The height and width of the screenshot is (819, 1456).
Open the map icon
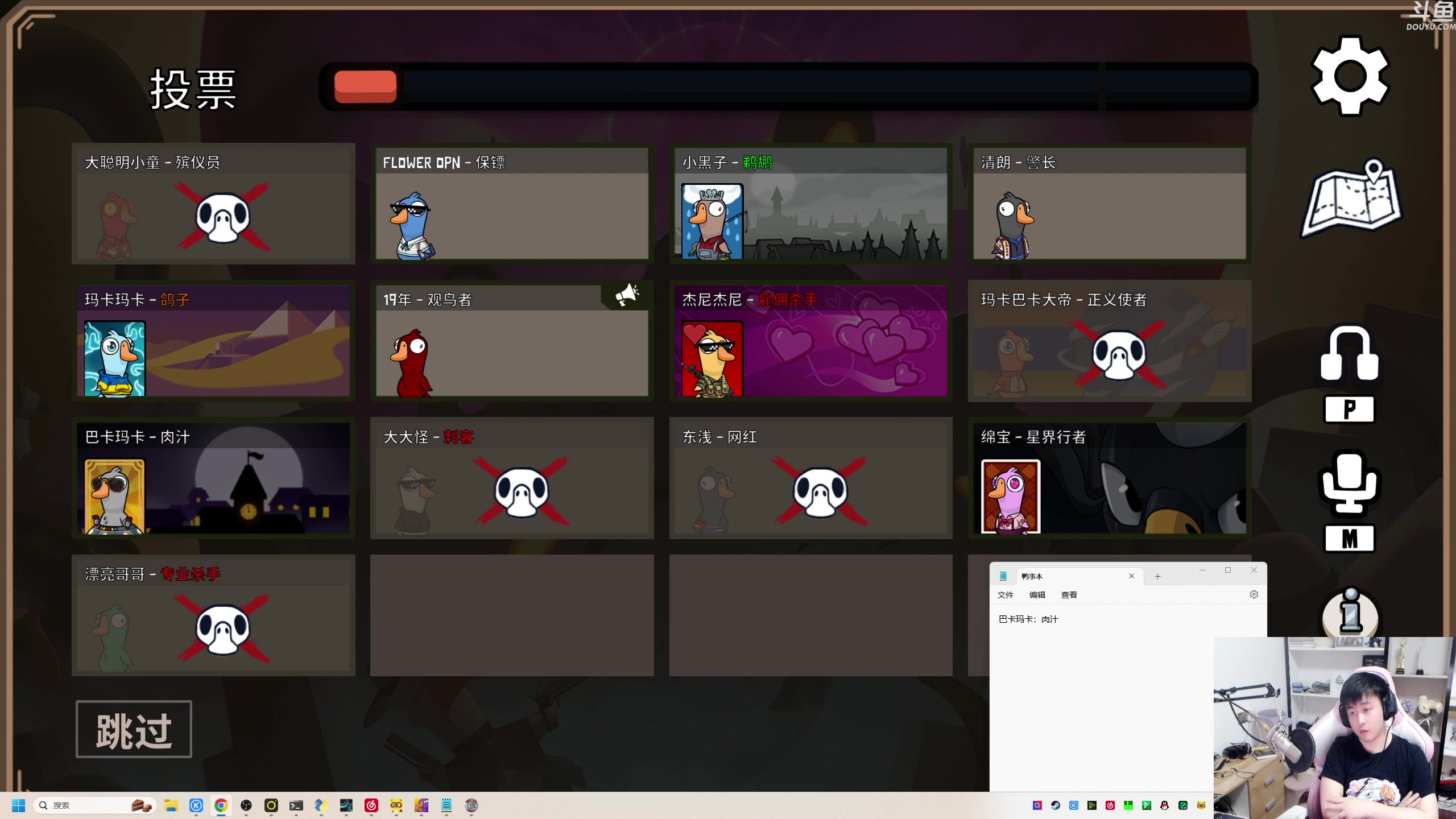pos(1351,198)
